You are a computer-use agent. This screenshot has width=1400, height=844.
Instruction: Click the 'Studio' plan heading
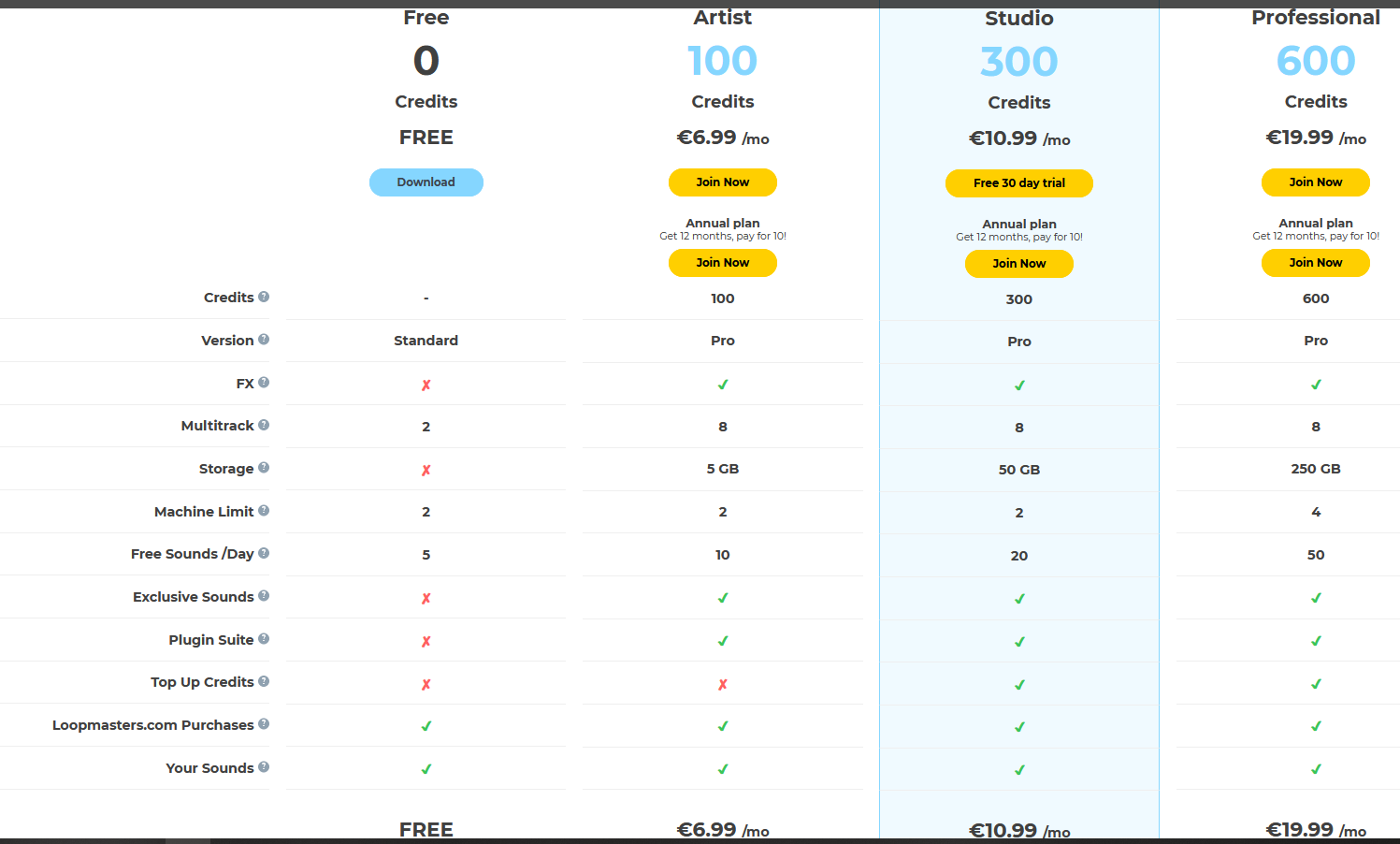[x=1019, y=19]
